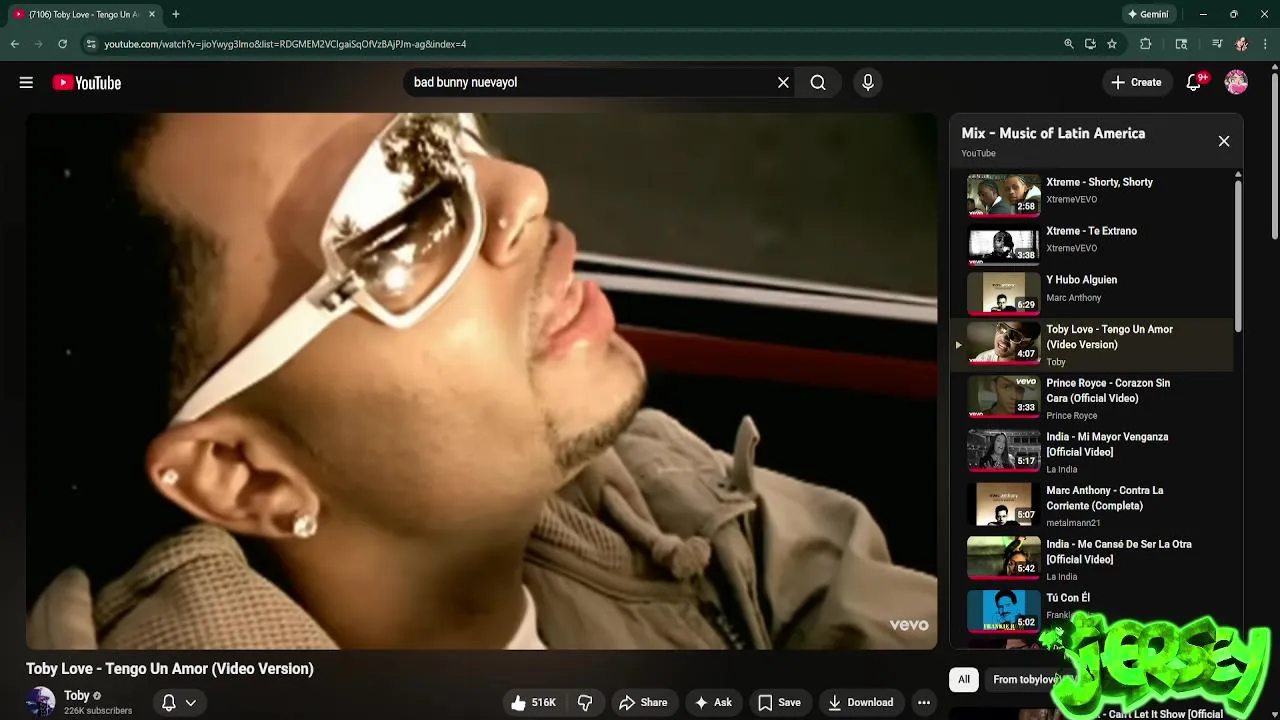1280x720 pixels.
Task: Open more actions three-dot menu
Action: pos(924,703)
